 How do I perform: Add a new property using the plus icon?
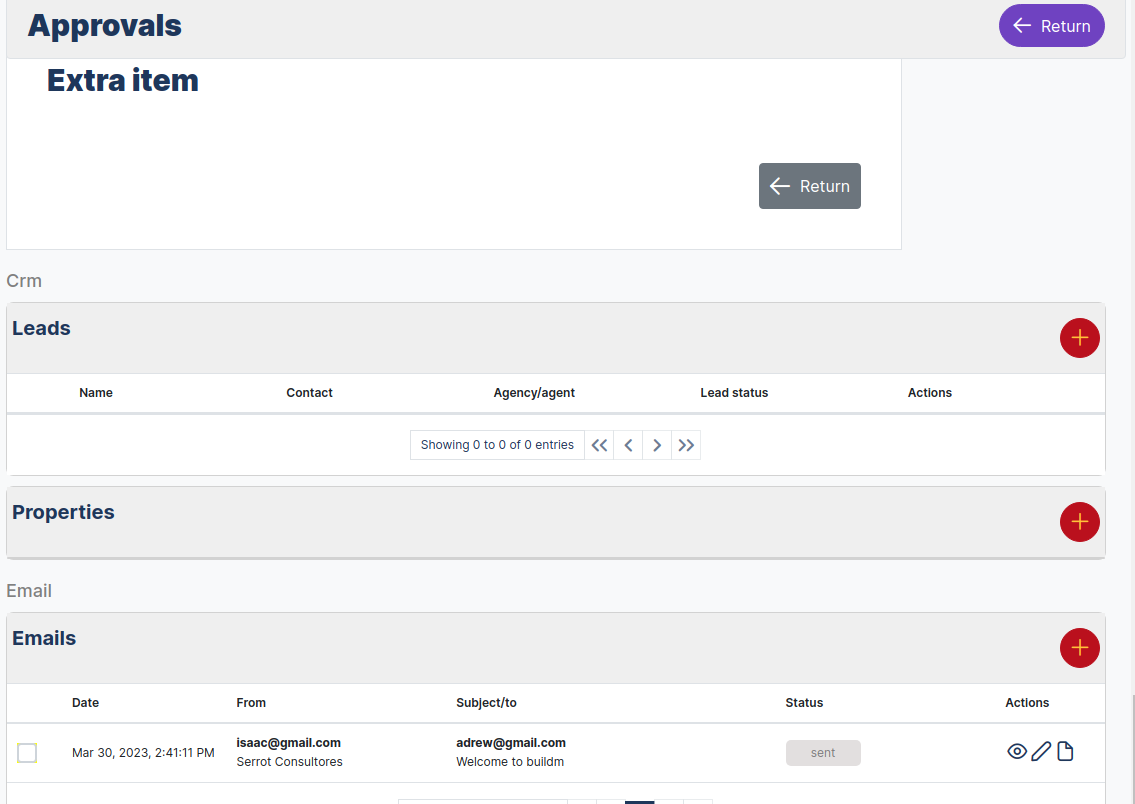(x=1079, y=521)
